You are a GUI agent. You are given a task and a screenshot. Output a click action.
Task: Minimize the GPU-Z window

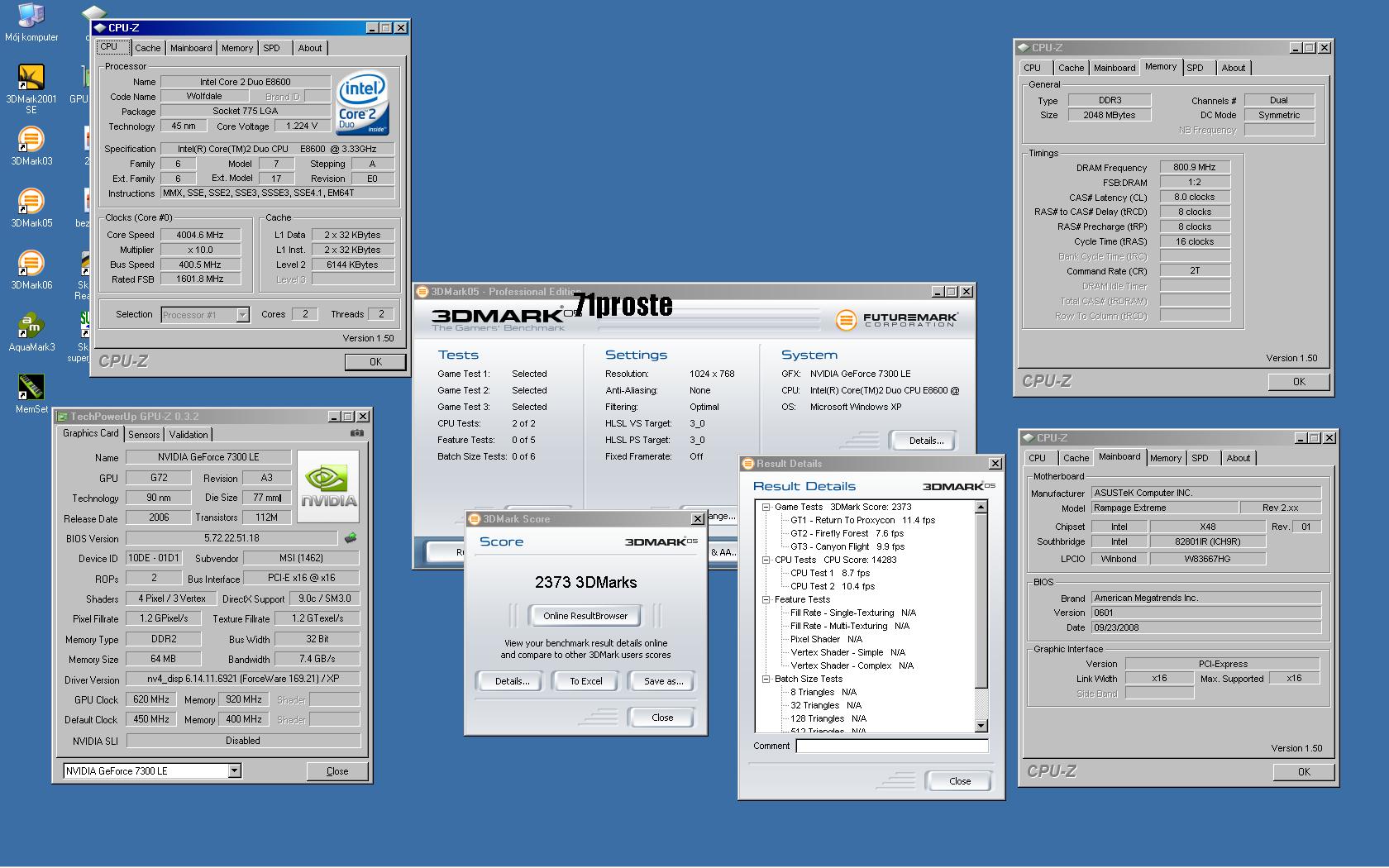pos(334,417)
